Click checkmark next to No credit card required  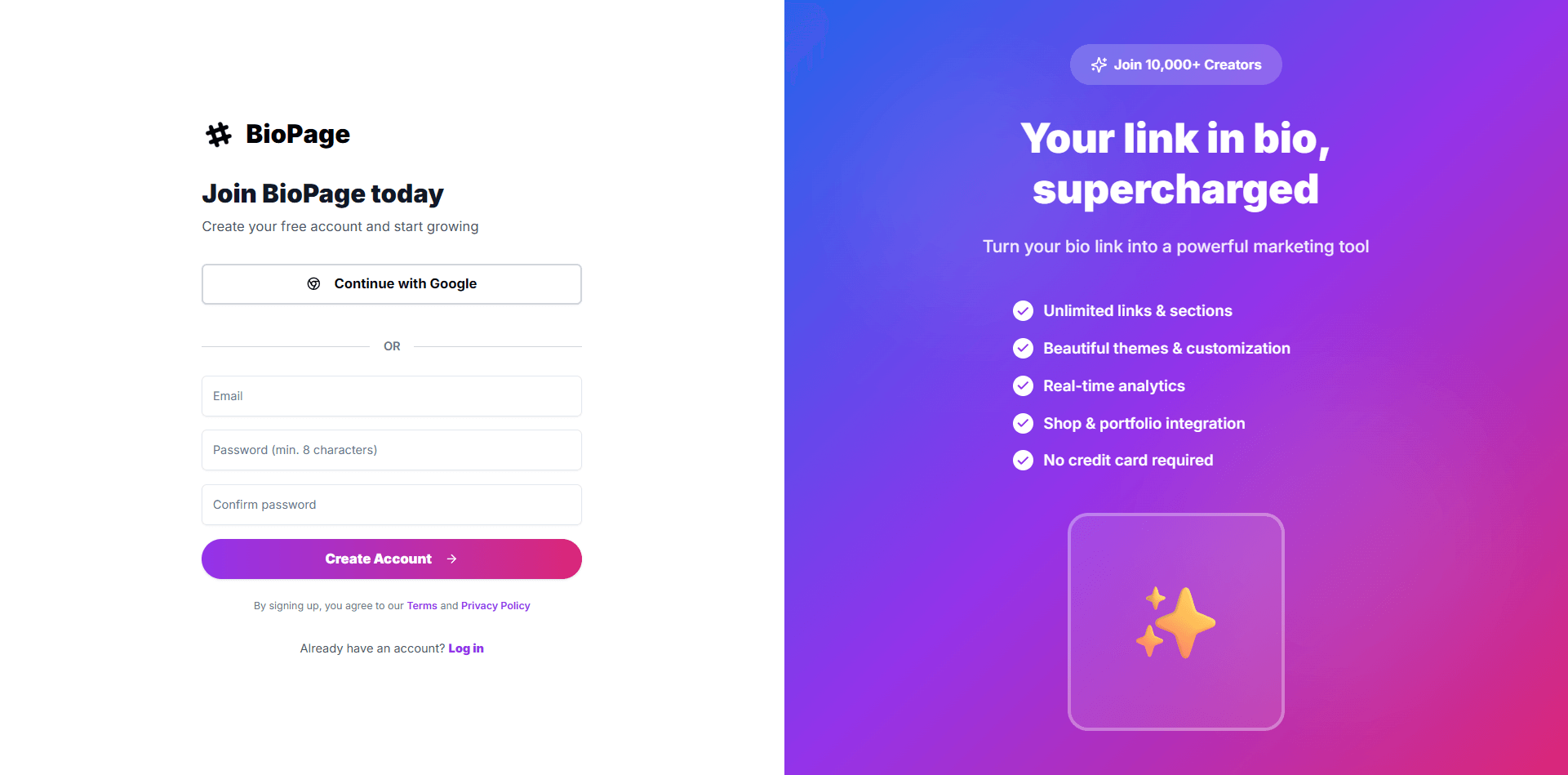[x=1023, y=461]
